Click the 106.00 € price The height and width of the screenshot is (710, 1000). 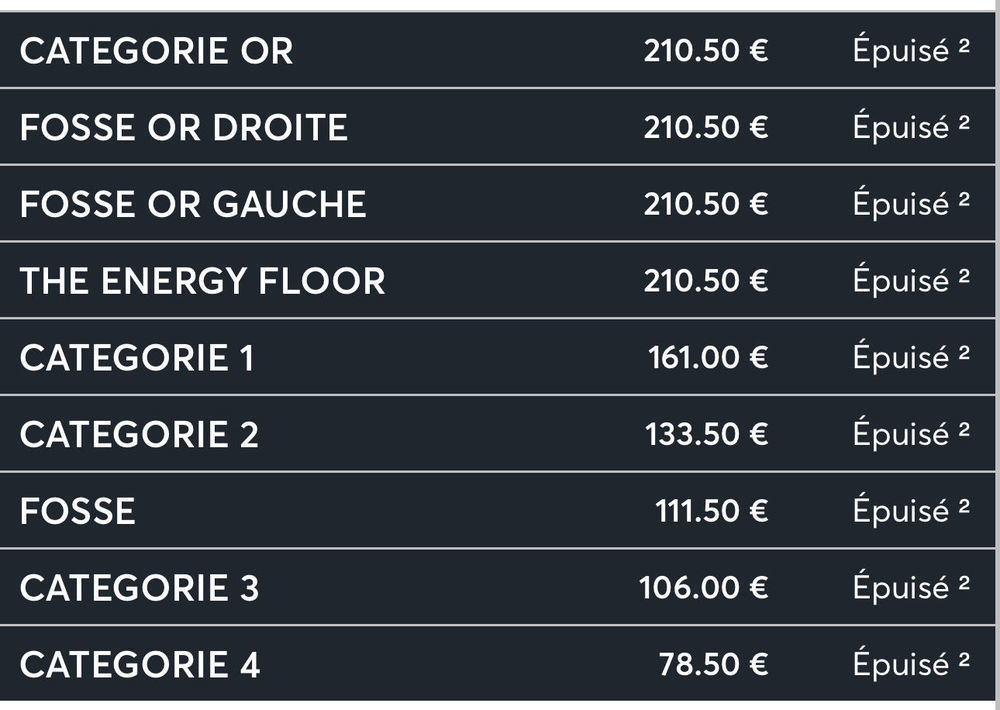[703, 588]
